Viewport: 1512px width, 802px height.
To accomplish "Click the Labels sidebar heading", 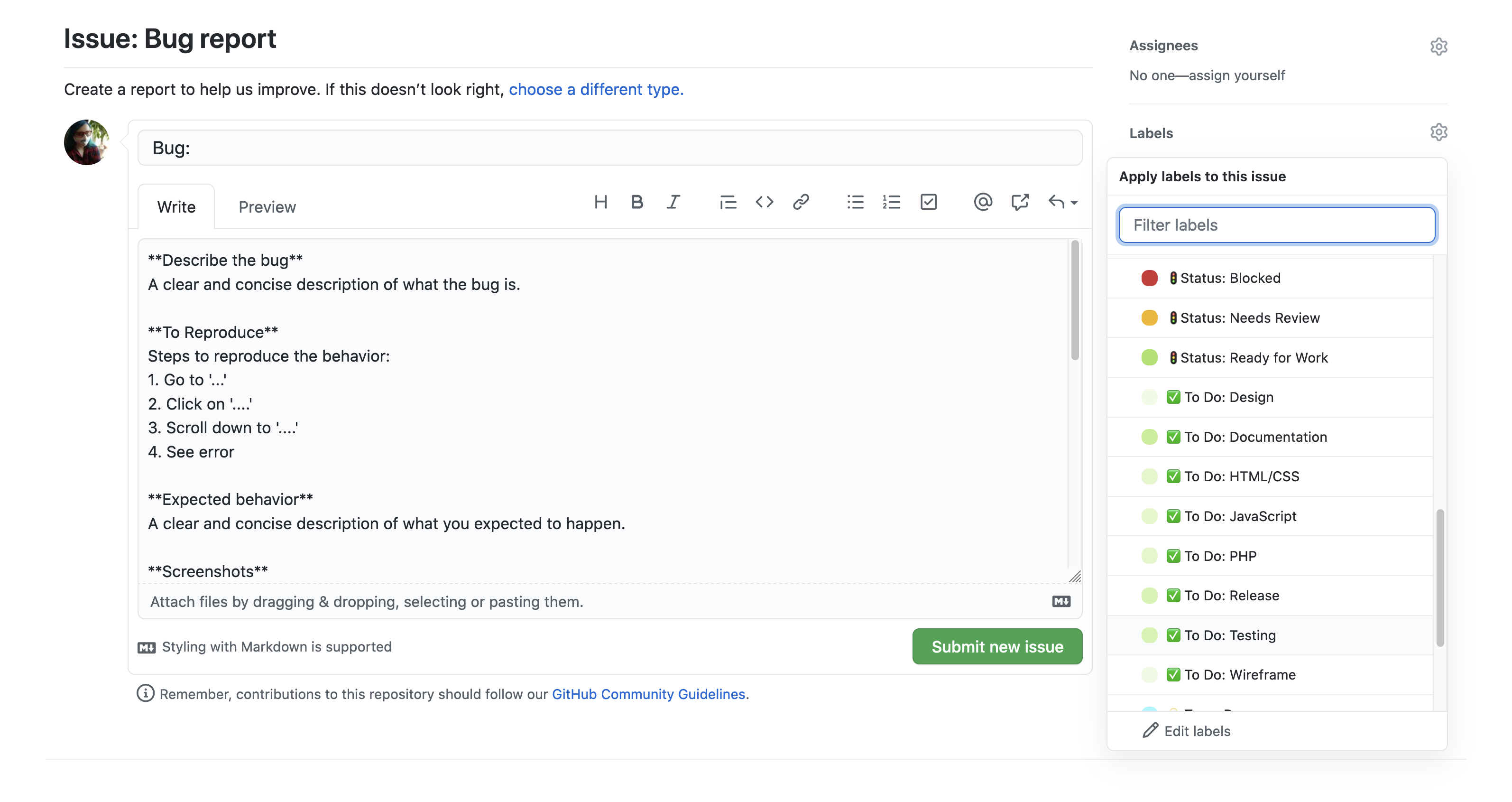I will click(x=1151, y=133).
